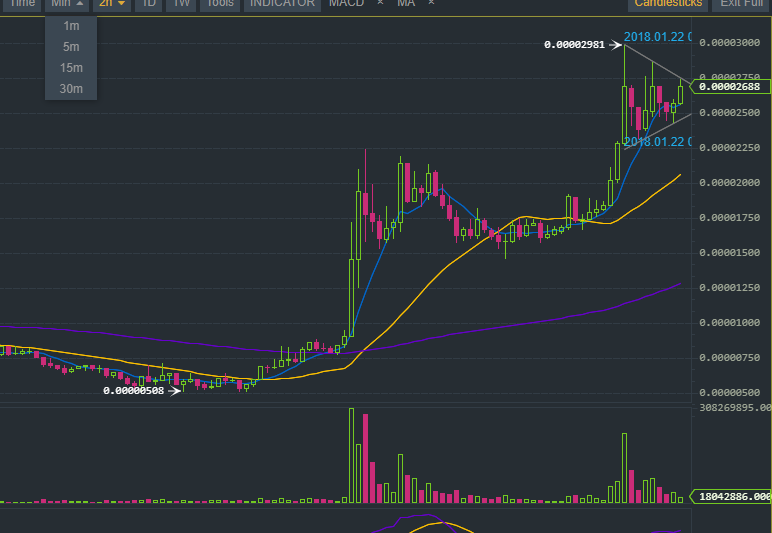Screen dimensions: 772x533
Task: Click the 0.00001500 price axis label
Action: (730, 252)
